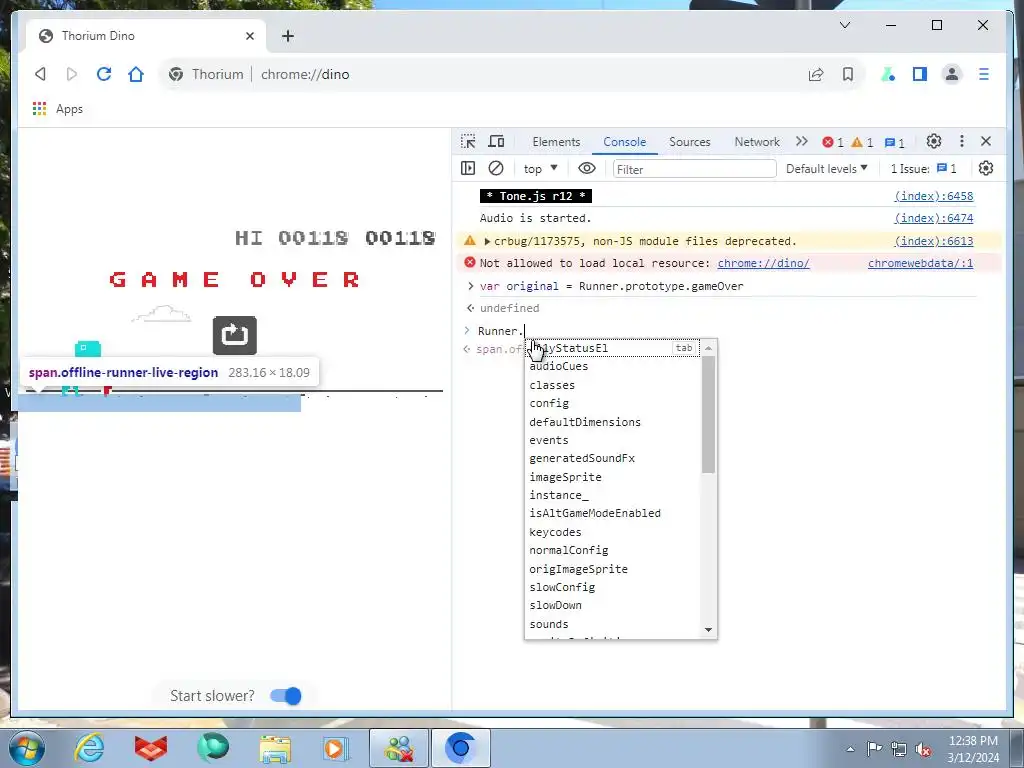Click the yellow warning count badge

[862, 142]
